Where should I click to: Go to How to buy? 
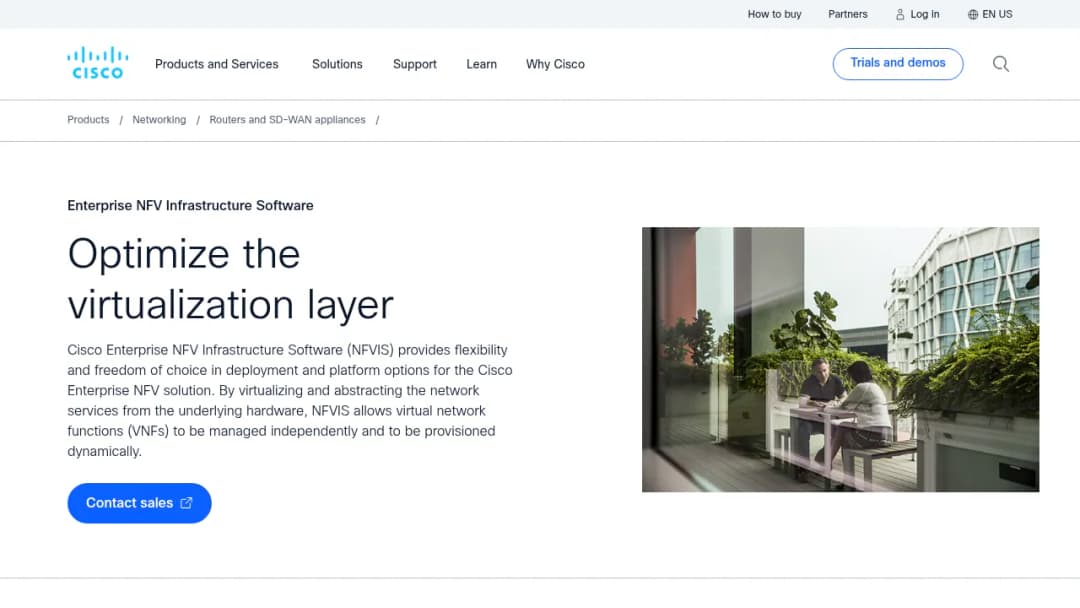tap(774, 14)
